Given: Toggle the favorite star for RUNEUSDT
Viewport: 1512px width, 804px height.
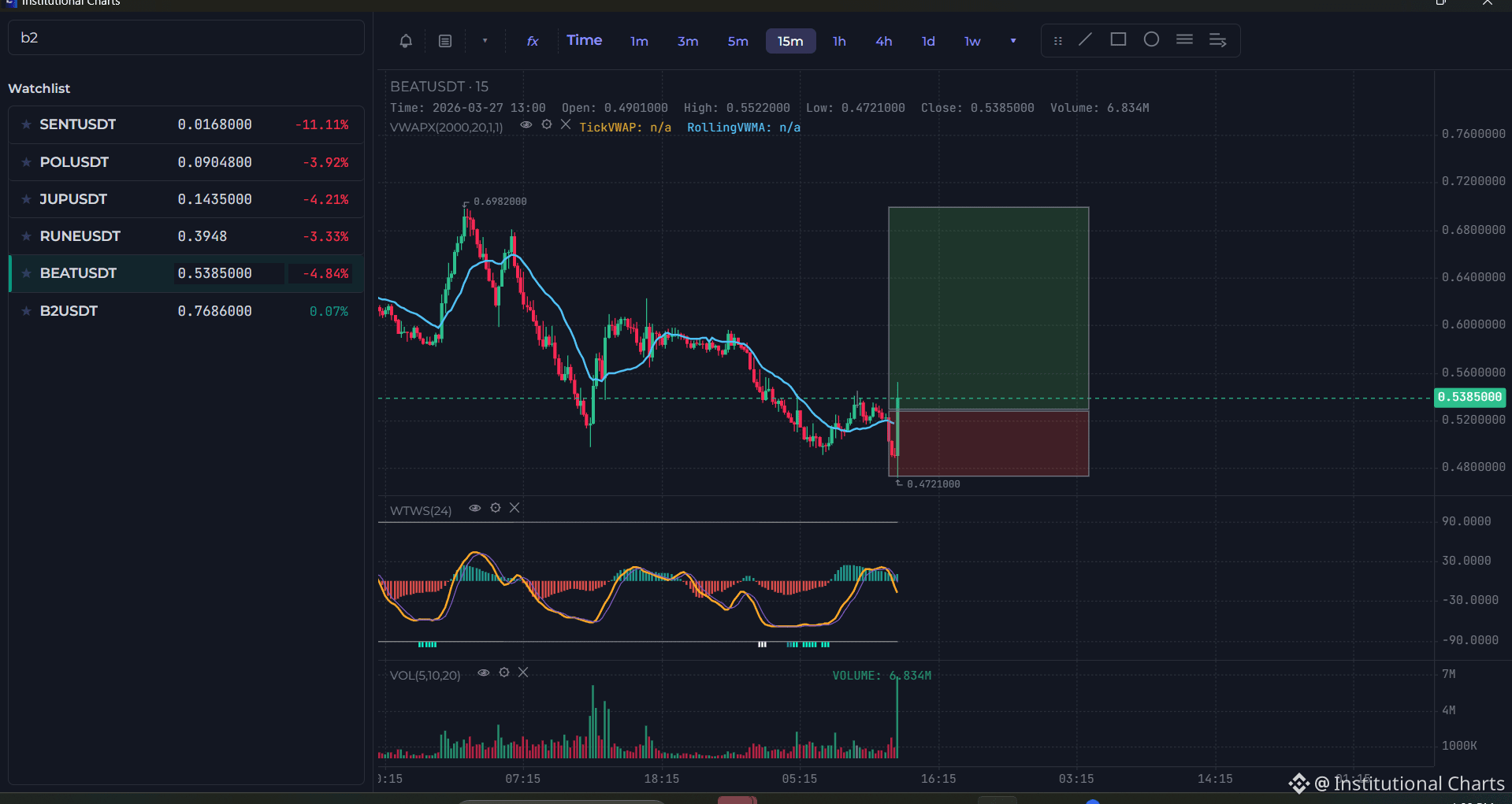Looking at the screenshot, I should coord(26,236).
